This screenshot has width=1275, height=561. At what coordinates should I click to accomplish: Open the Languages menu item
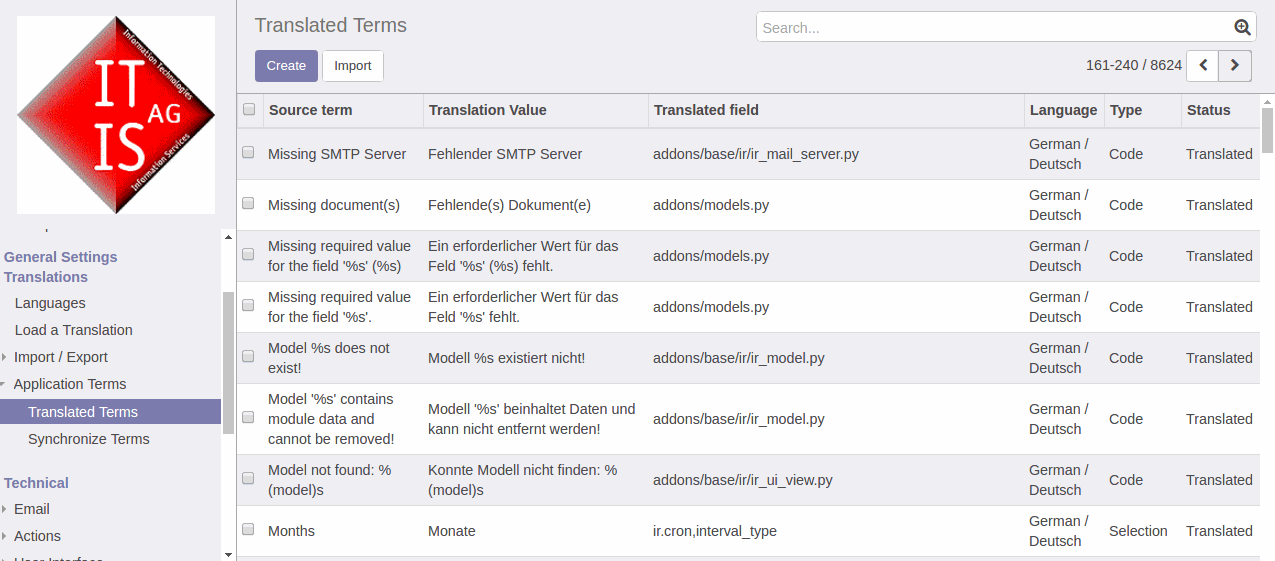tap(50, 303)
